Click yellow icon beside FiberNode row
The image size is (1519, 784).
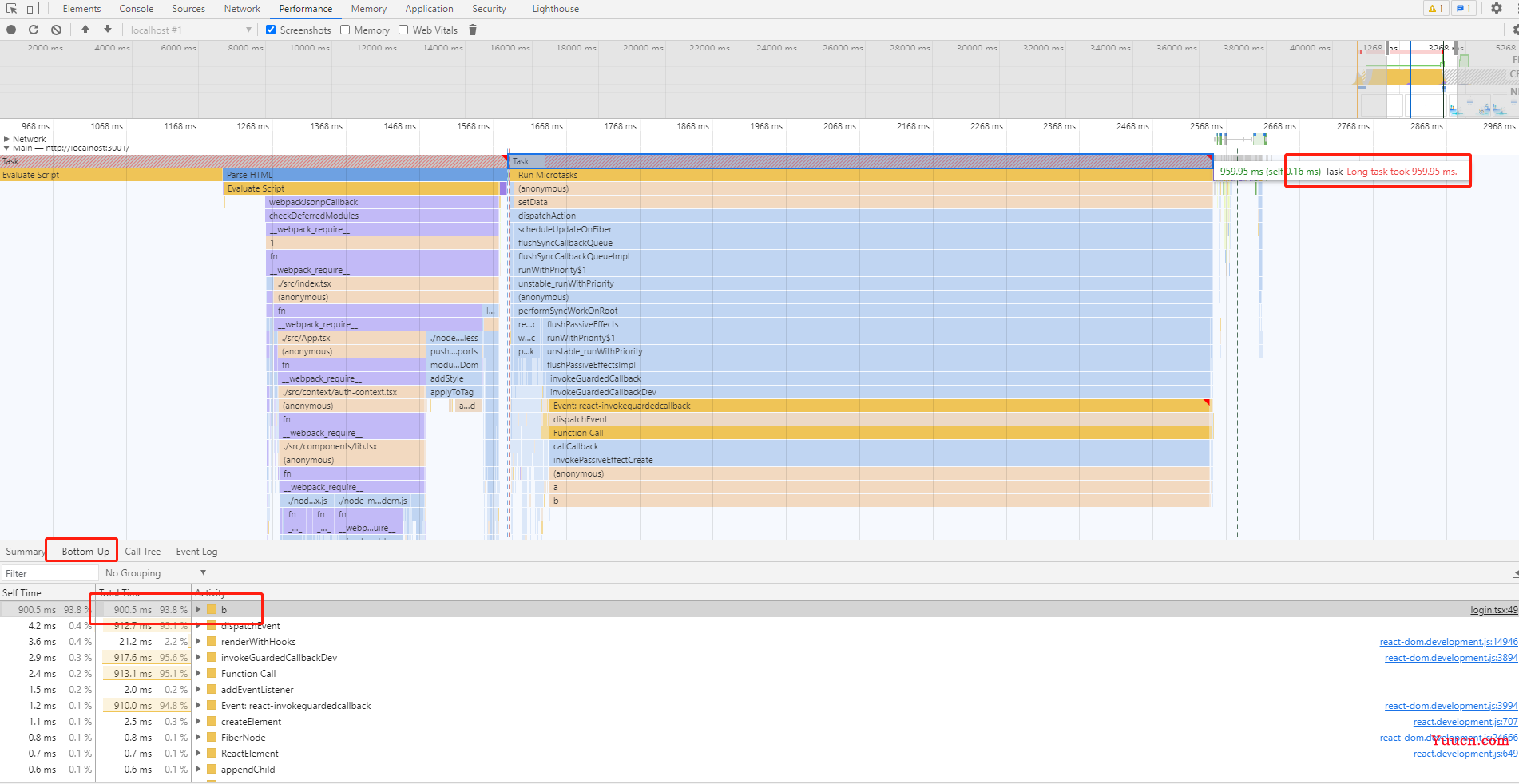pyautogui.click(x=212, y=738)
